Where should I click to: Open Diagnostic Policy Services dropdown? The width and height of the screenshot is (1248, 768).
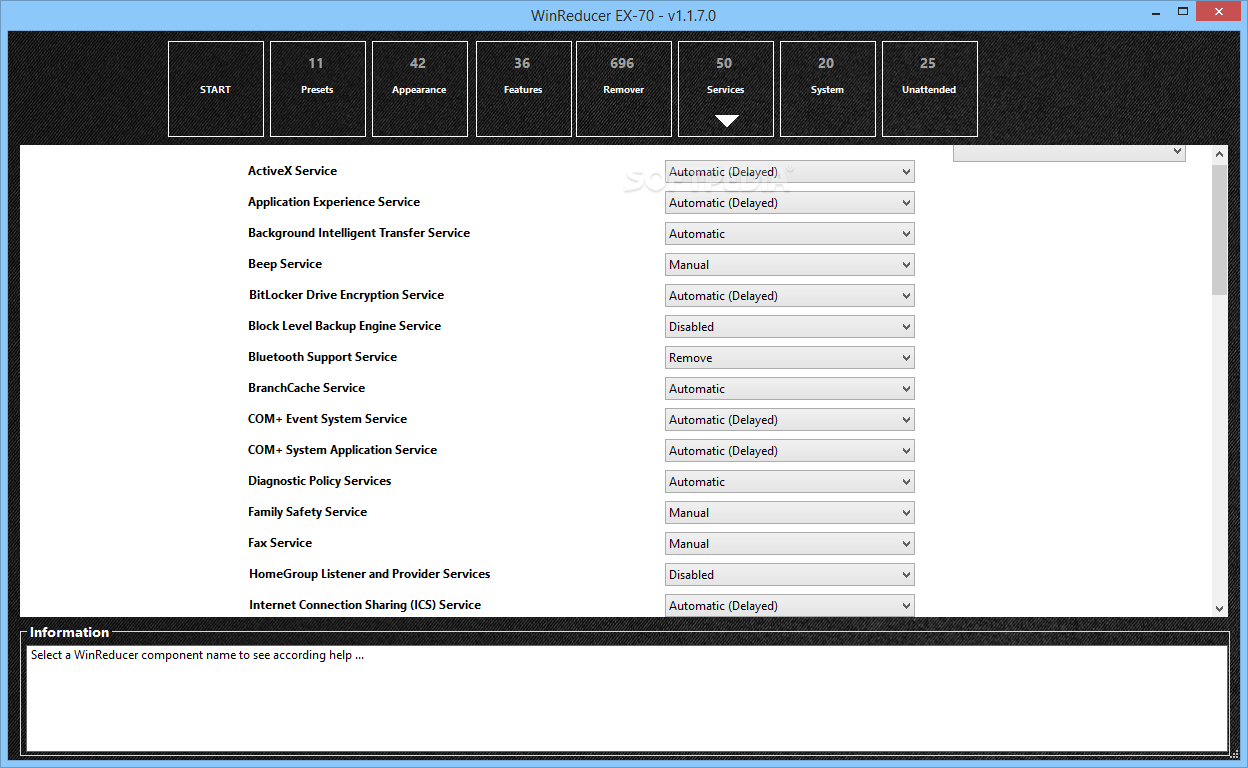coord(790,482)
